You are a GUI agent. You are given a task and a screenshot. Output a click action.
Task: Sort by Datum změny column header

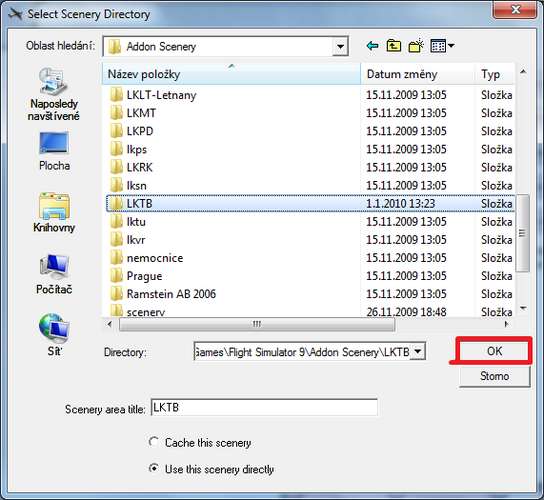(417, 74)
